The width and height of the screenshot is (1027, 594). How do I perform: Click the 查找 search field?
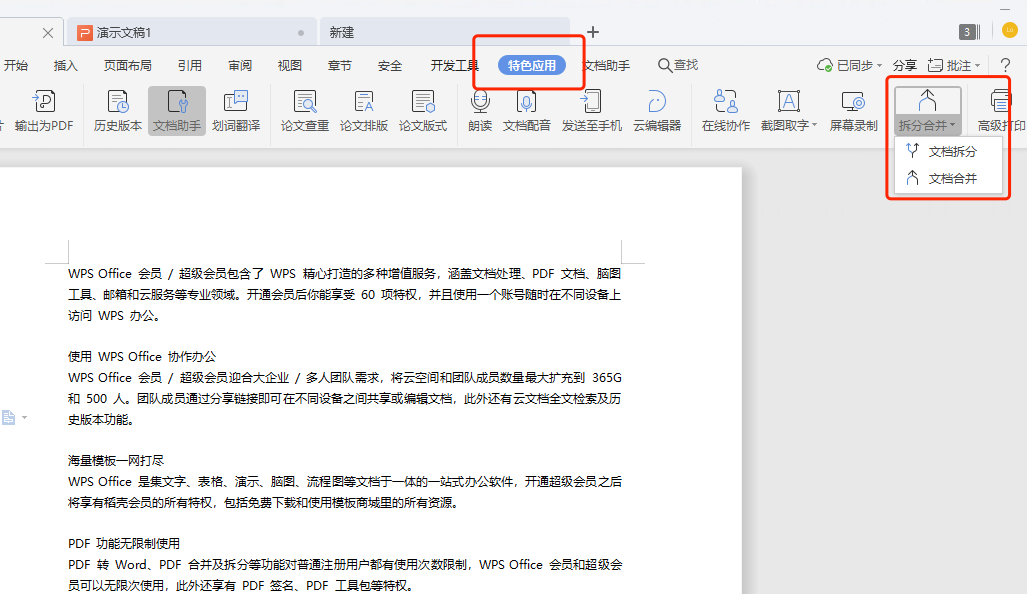tap(678, 66)
